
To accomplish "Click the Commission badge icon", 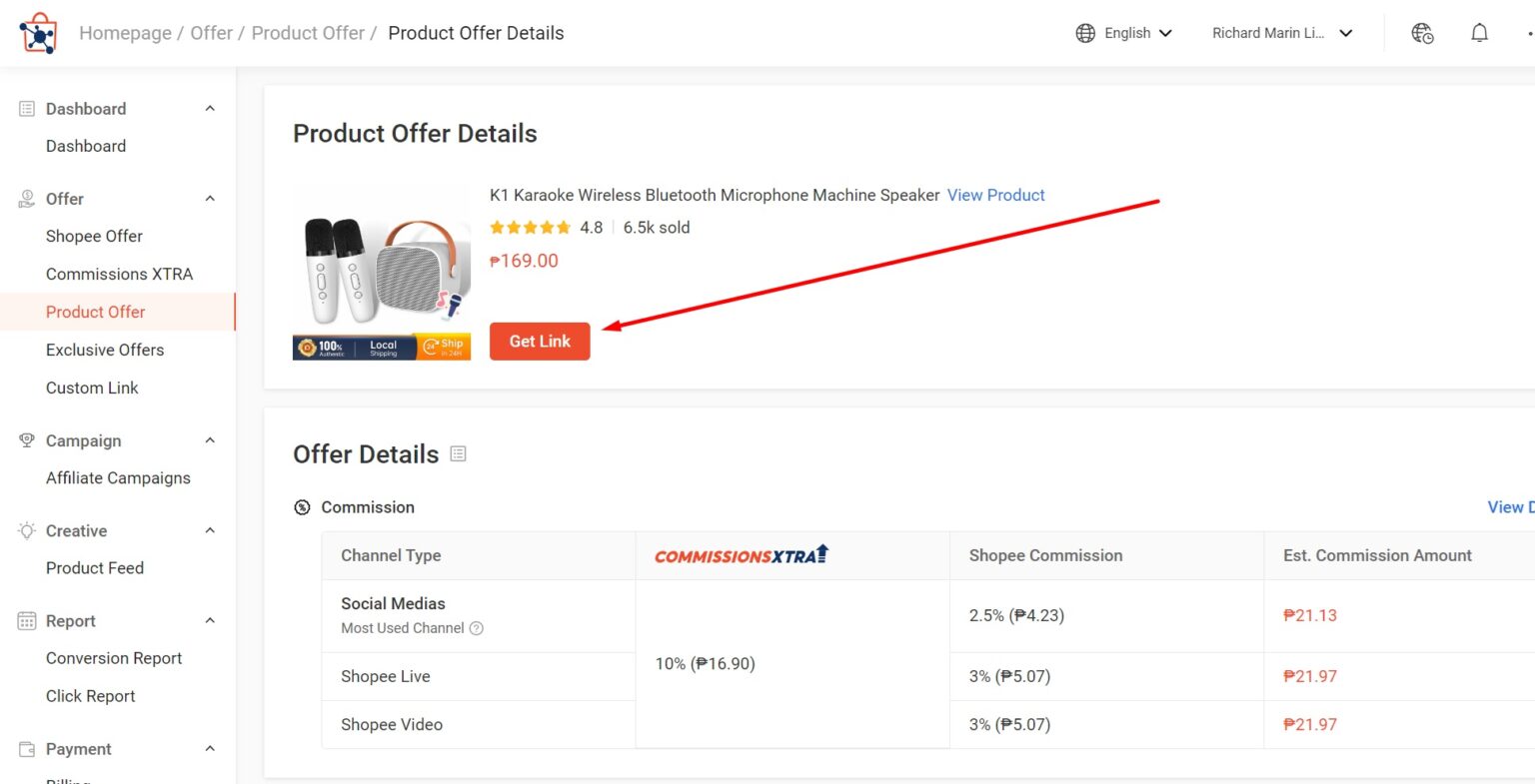I will pyautogui.click(x=302, y=507).
